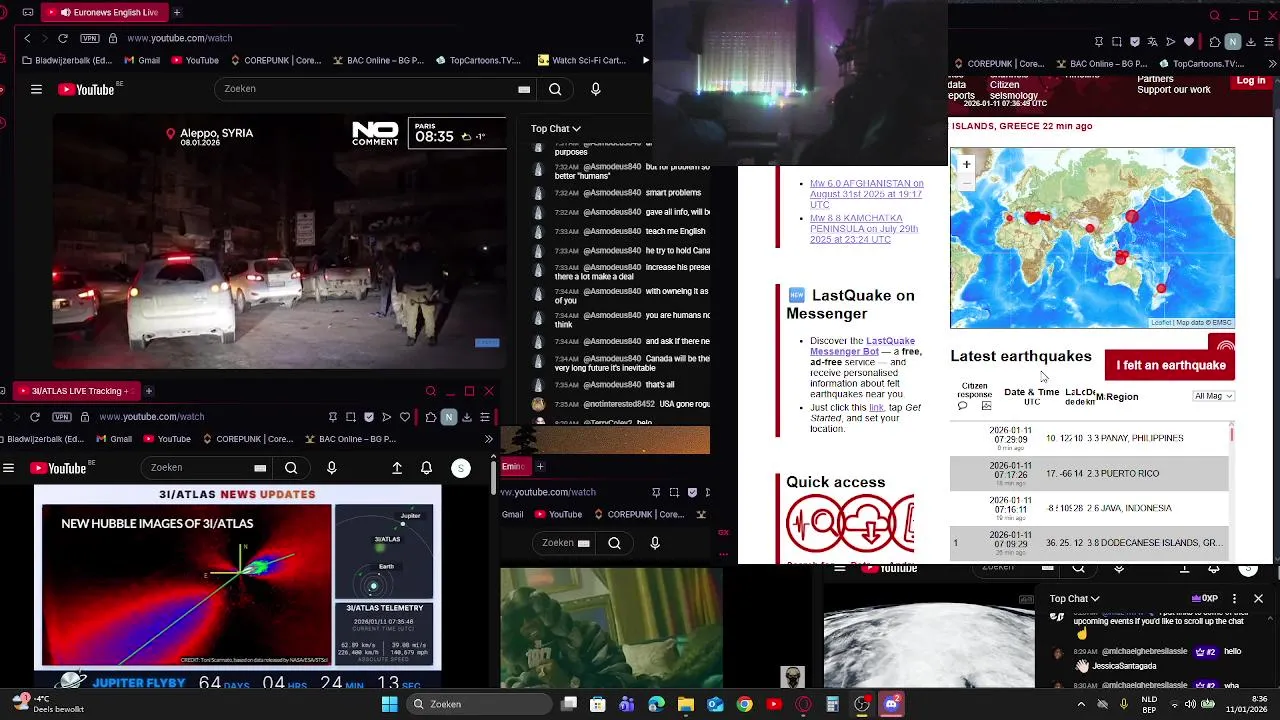The width and height of the screenshot is (1280, 720).
Task: Toggle VPN in 3I/ATLAS window address bar
Action: pyautogui.click(x=62, y=417)
